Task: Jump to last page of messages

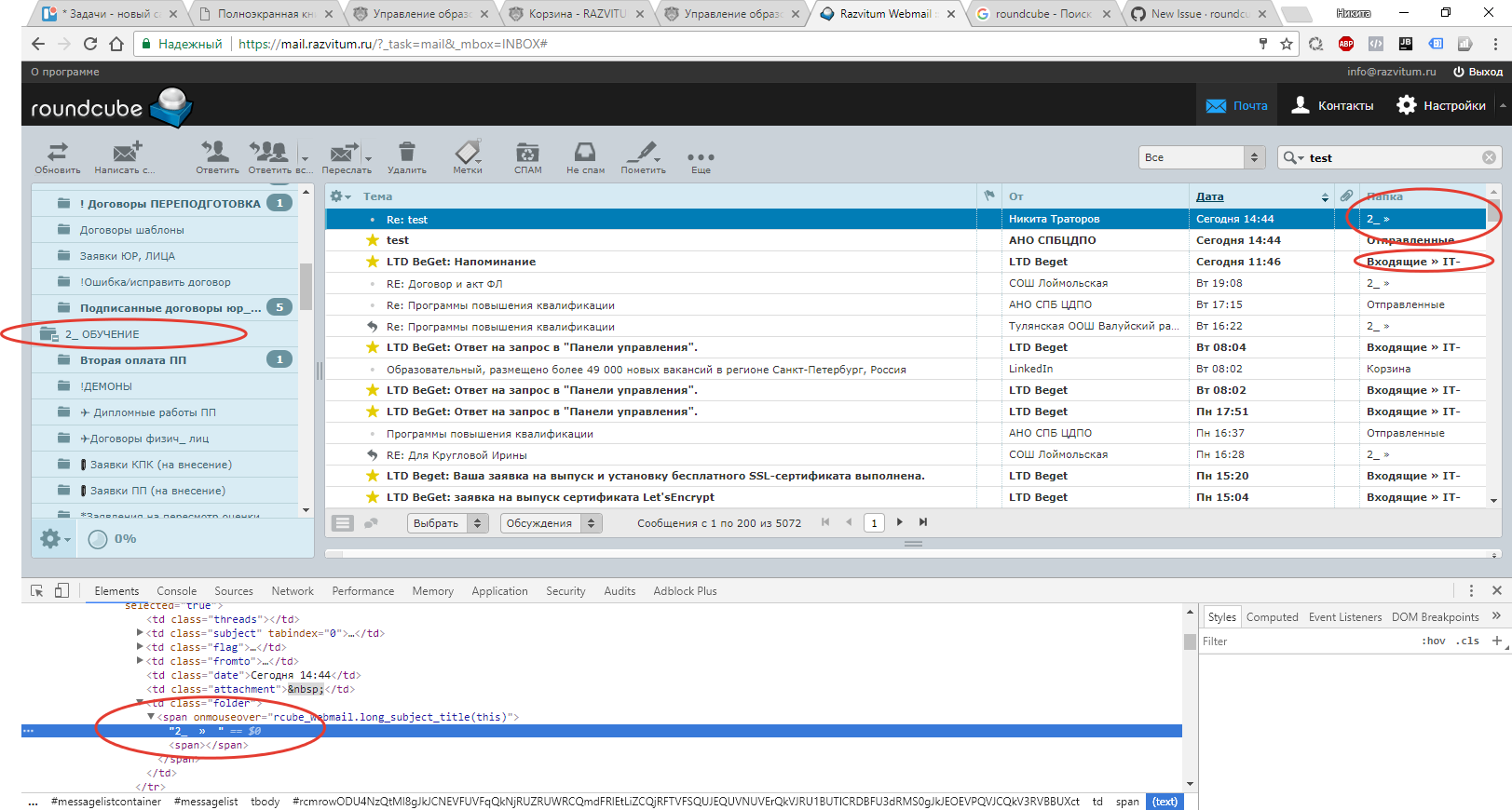Action: pyautogui.click(x=923, y=522)
